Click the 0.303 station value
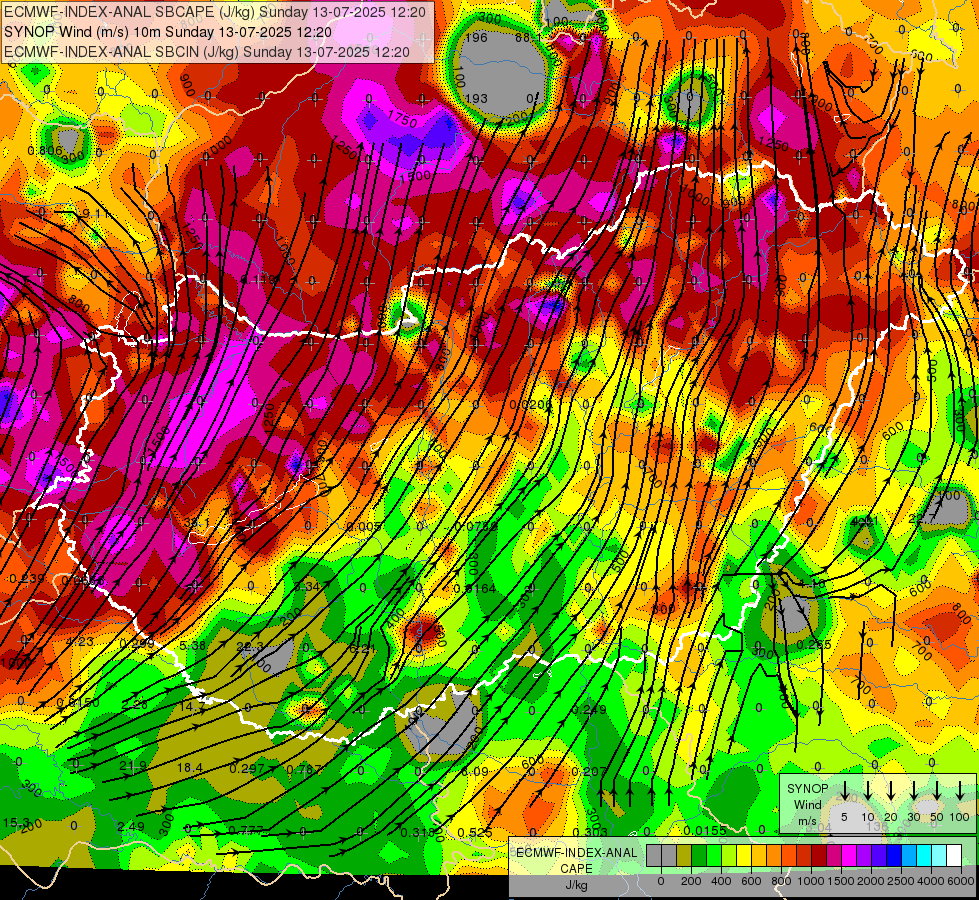Image resolution: width=979 pixels, height=900 pixels. click(x=590, y=832)
